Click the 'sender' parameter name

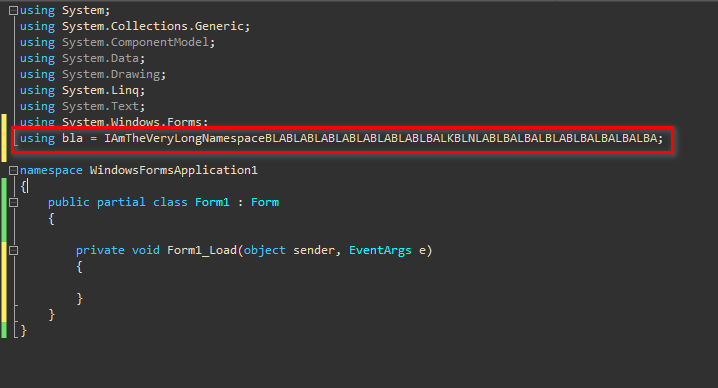[314, 250]
